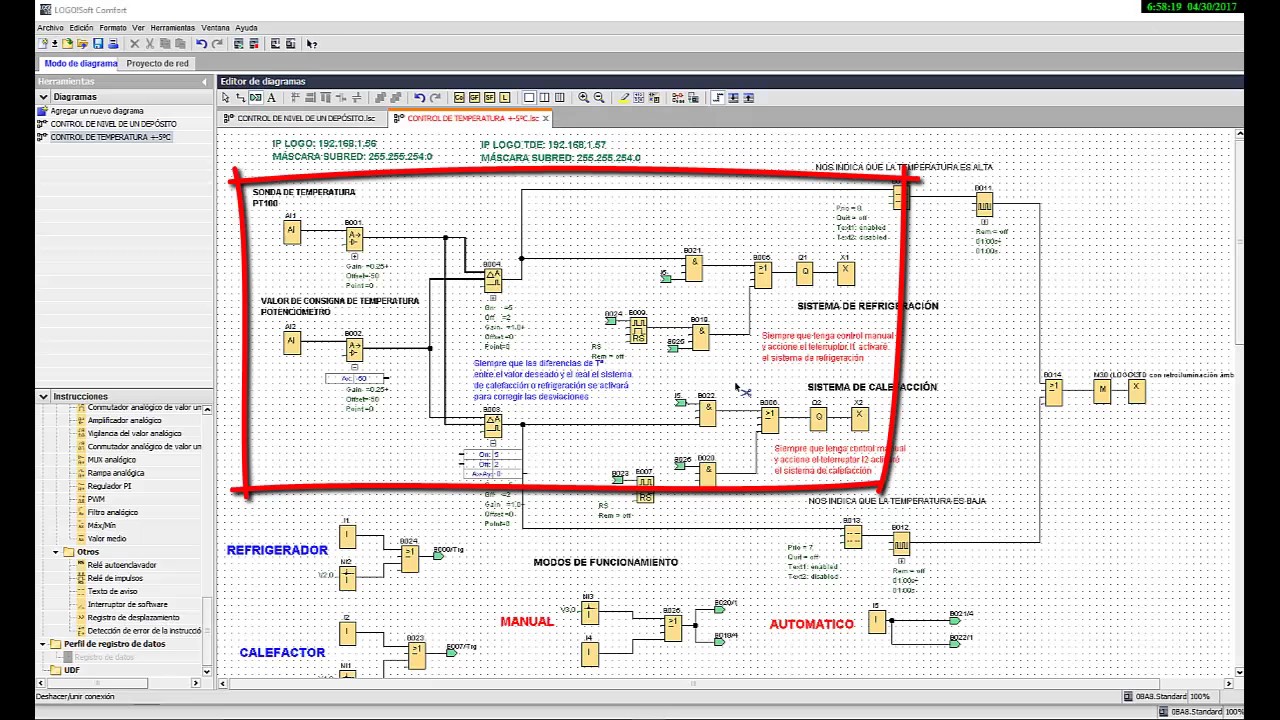The image size is (1280, 720).
Task: Open CONTROL DE NIVEL DE UN DEPÓSITO.lsc tab
Action: 301,118
